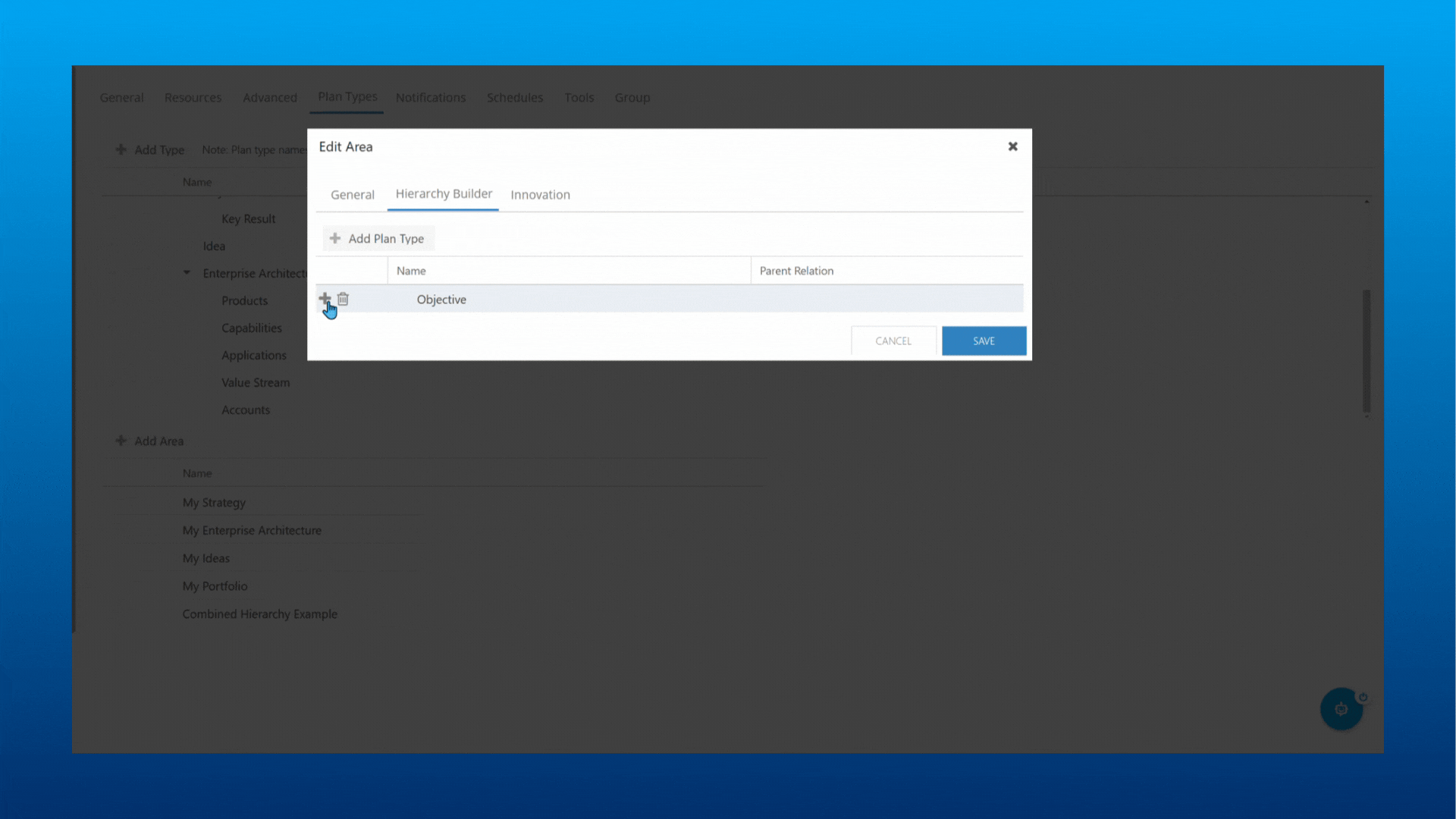
Task: Click the plus icon beside Add Plan Type
Action: click(335, 238)
